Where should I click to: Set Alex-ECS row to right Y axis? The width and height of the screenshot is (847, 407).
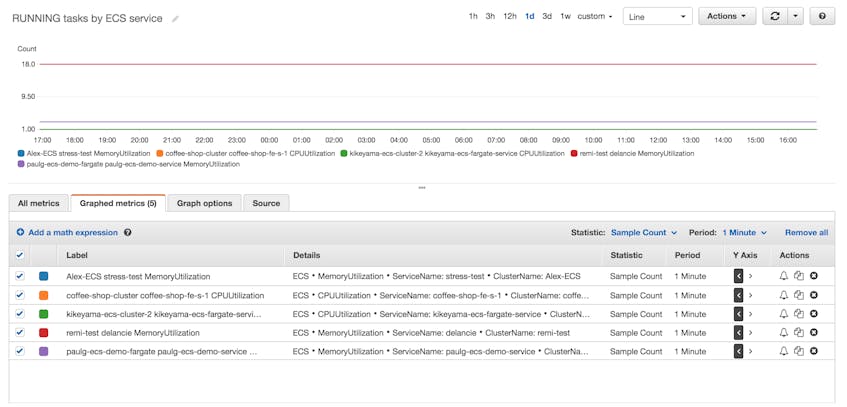pyautogui.click(x=750, y=276)
